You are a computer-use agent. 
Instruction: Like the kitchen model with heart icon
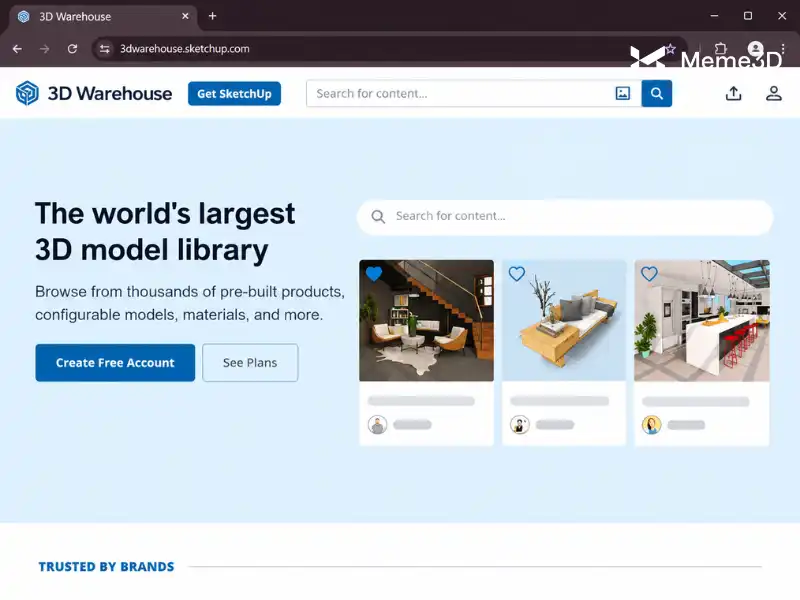pos(649,274)
